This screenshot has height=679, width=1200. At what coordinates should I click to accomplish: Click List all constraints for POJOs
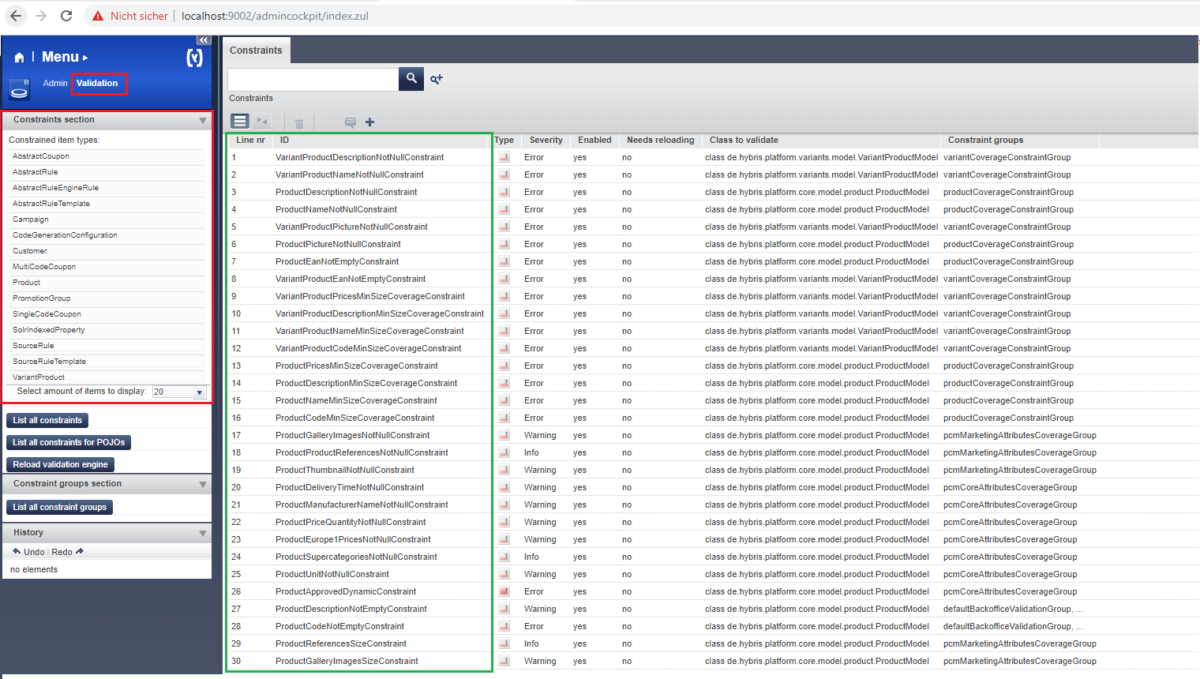[x=69, y=442]
